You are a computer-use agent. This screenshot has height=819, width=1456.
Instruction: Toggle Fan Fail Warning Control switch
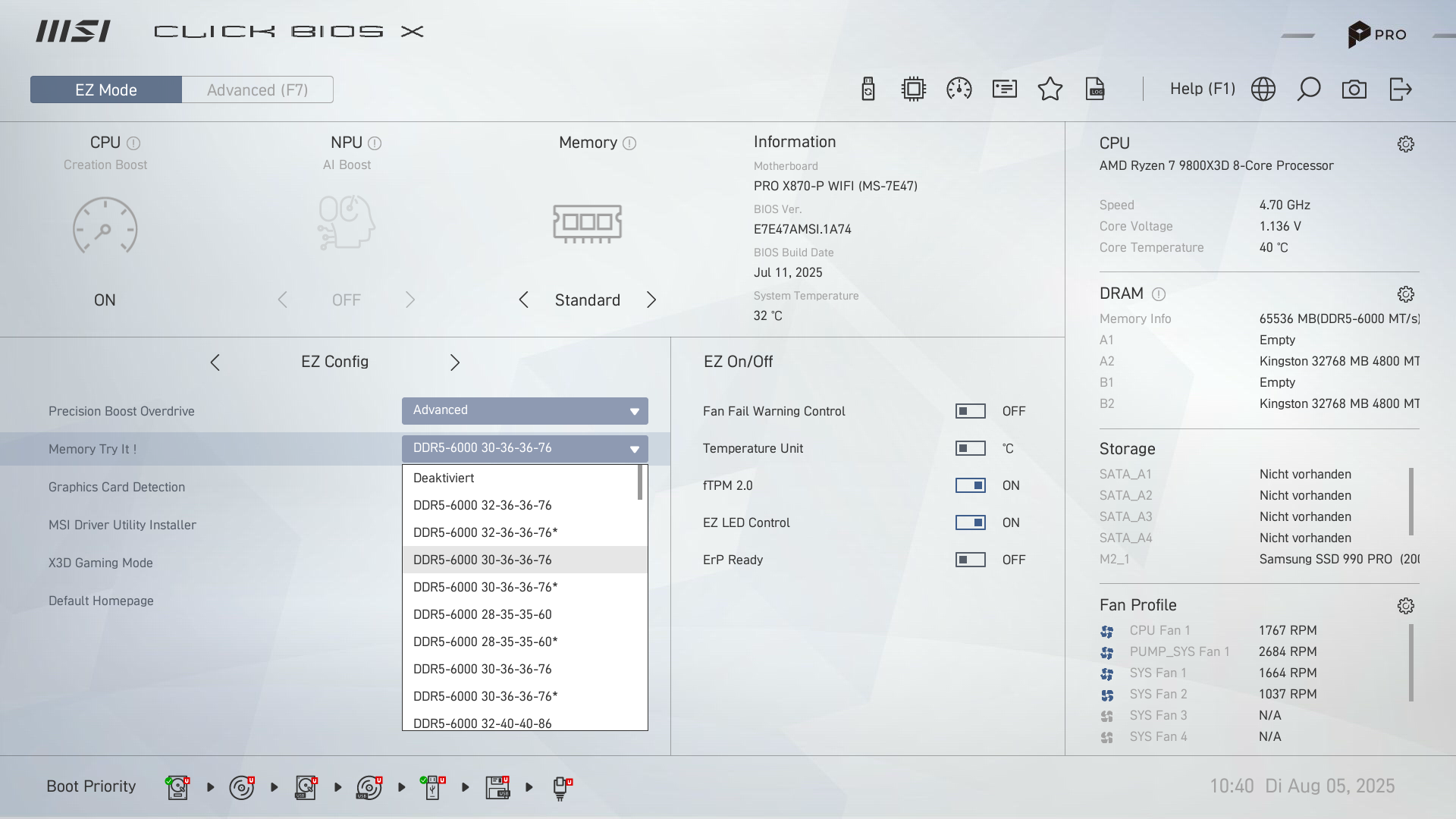(x=970, y=411)
